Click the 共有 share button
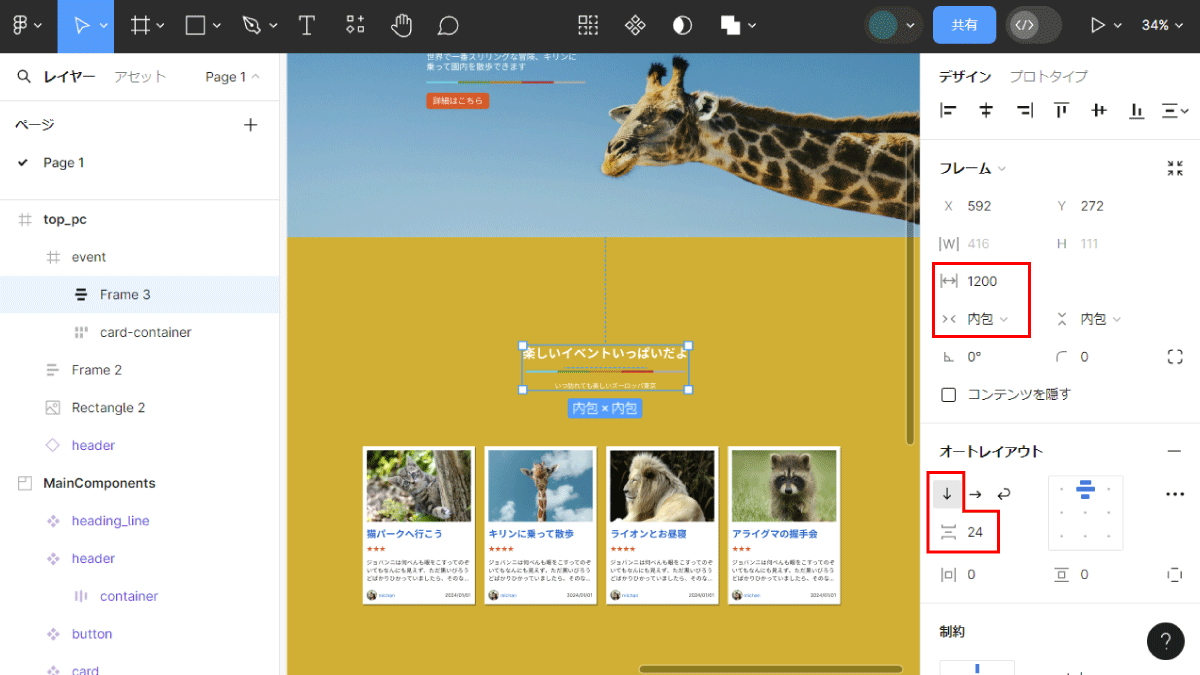The height and width of the screenshot is (675, 1200). [x=964, y=25]
